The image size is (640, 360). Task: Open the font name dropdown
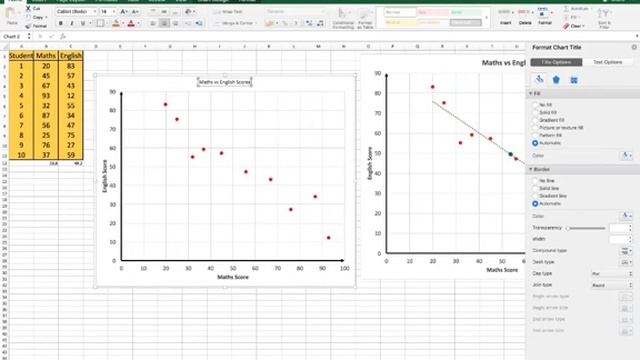coord(95,12)
